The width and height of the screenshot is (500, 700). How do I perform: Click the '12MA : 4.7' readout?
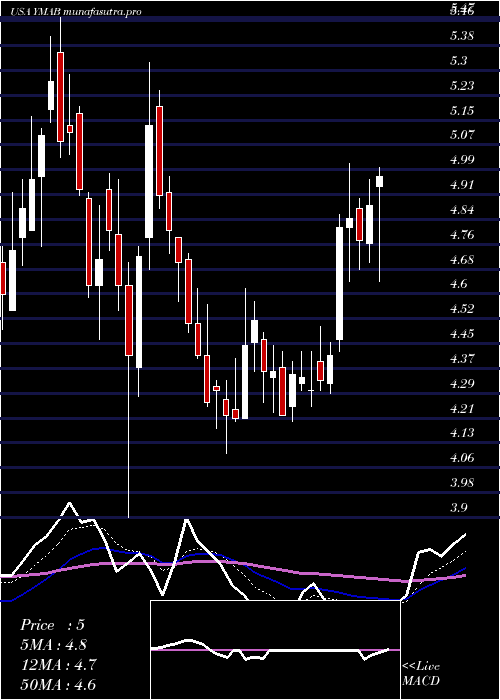58,665
